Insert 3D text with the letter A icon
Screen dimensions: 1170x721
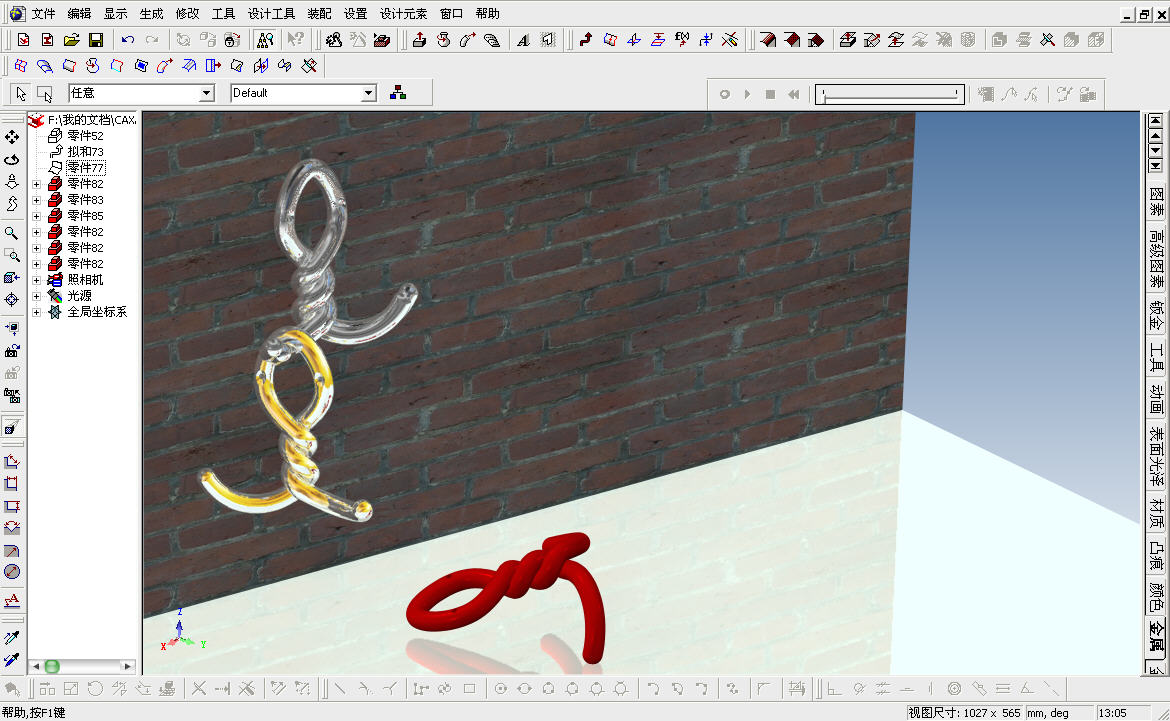point(523,40)
